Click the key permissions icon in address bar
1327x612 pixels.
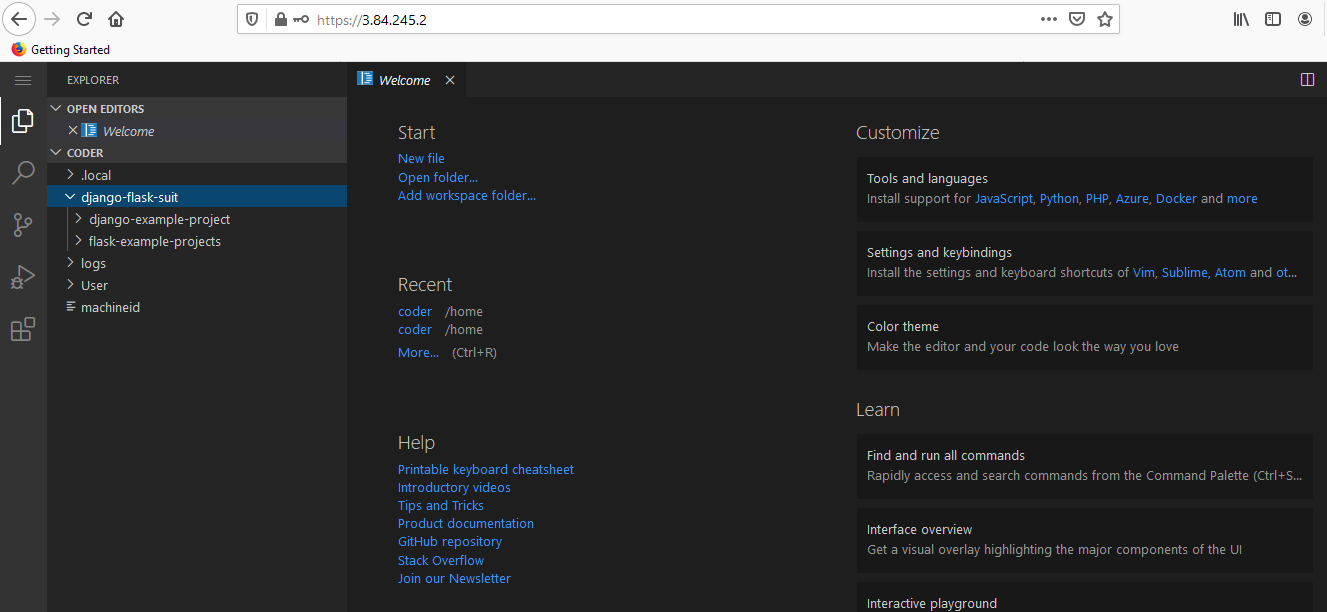tap(301, 19)
